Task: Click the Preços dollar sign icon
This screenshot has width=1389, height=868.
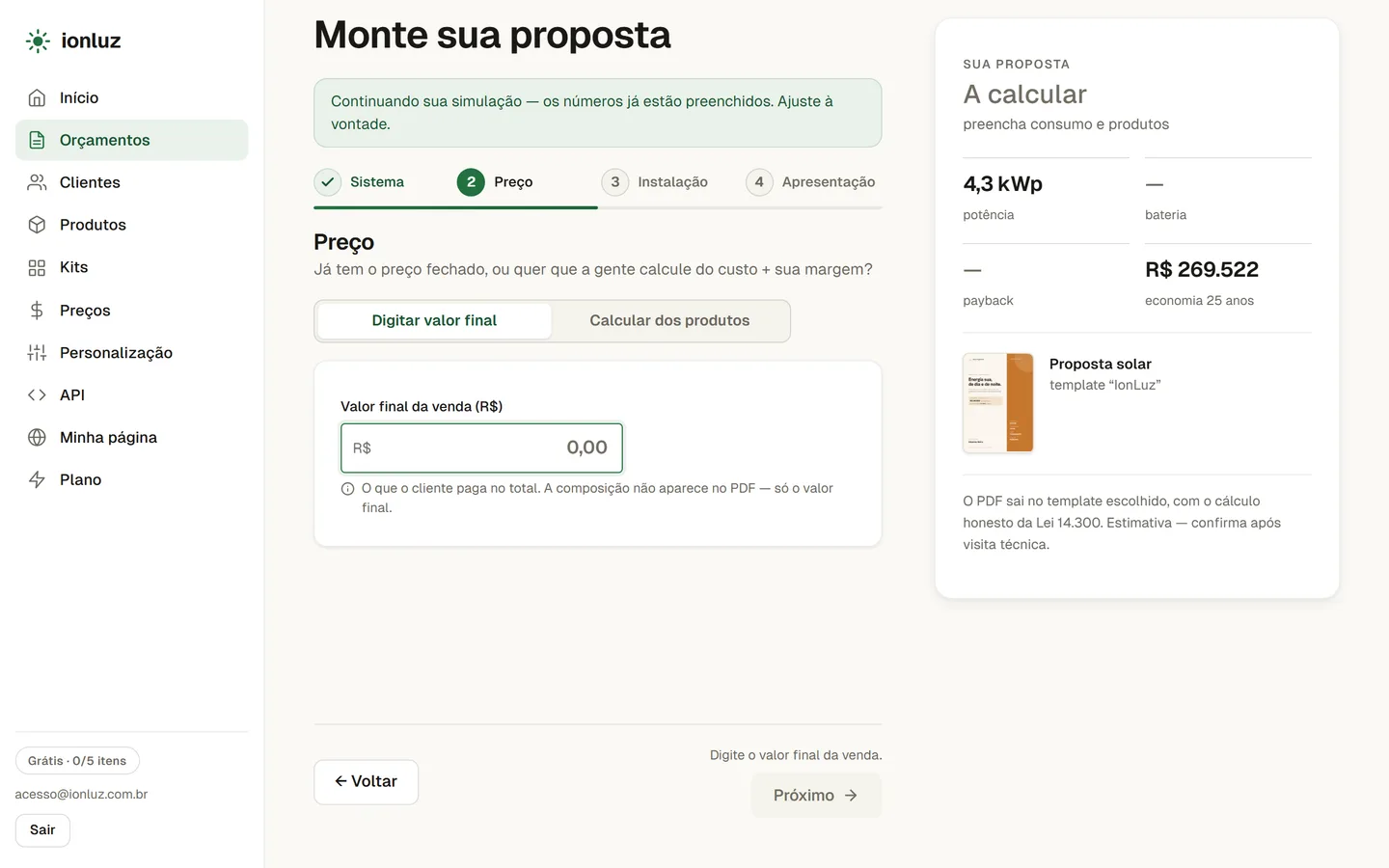Action: (37, 311)
